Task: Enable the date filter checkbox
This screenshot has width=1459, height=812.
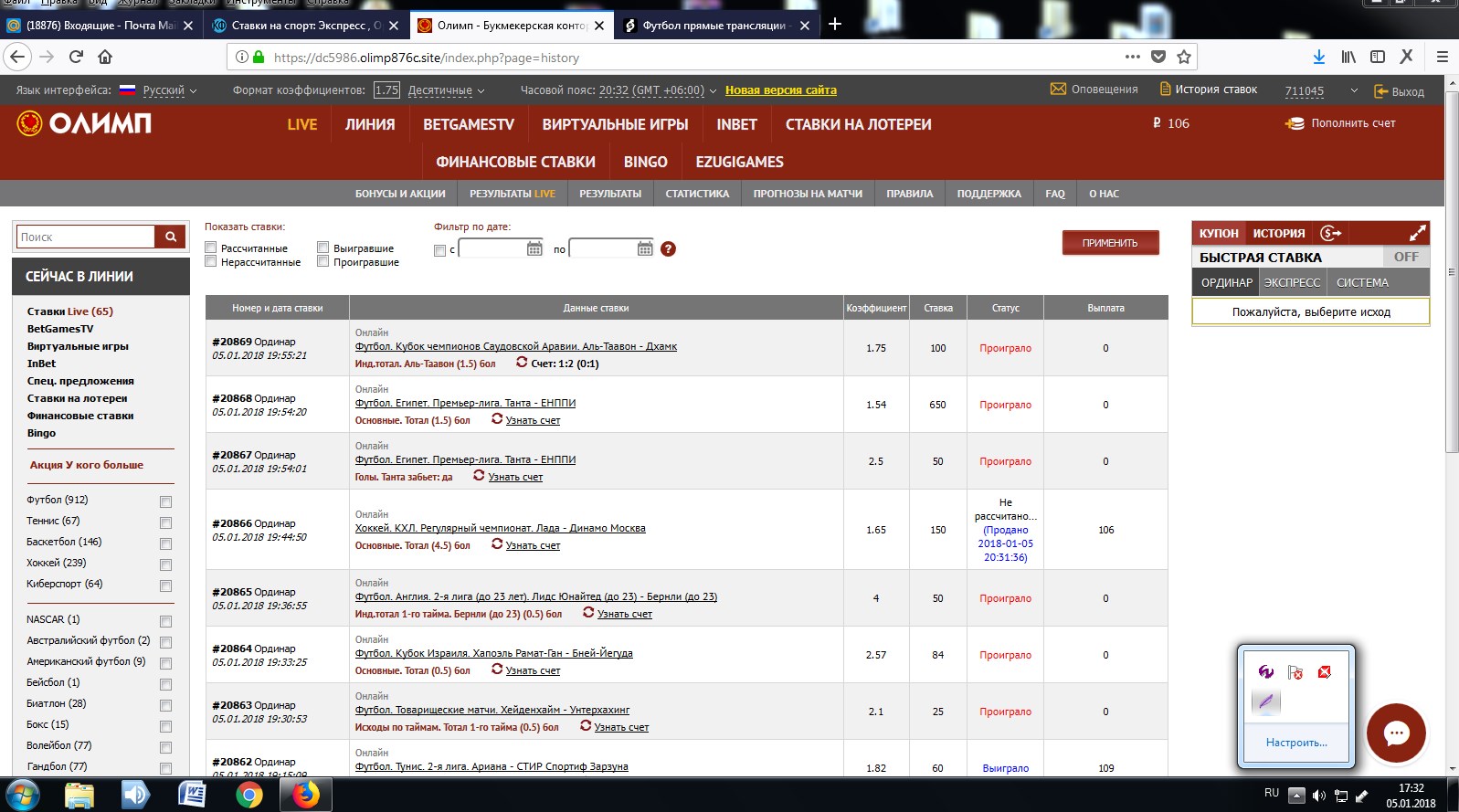Action: point(439,250)
